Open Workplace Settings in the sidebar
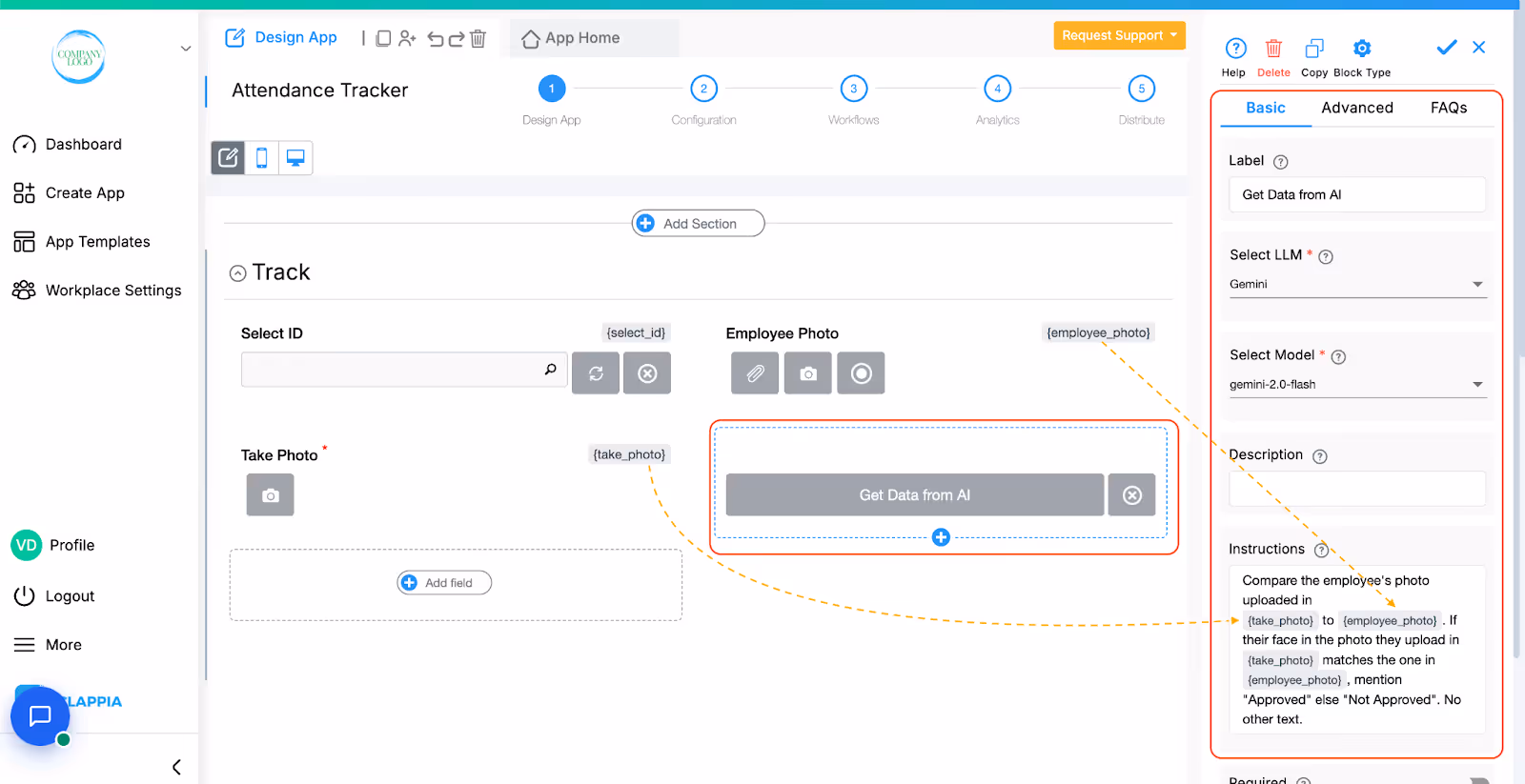 [96, 291]
